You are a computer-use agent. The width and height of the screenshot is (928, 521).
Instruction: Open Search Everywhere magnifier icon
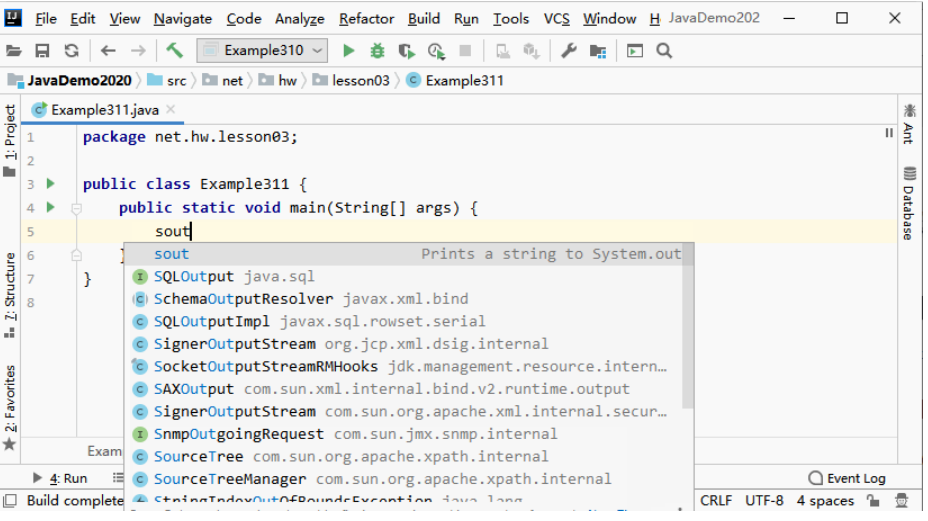click(x=664, y=51)
